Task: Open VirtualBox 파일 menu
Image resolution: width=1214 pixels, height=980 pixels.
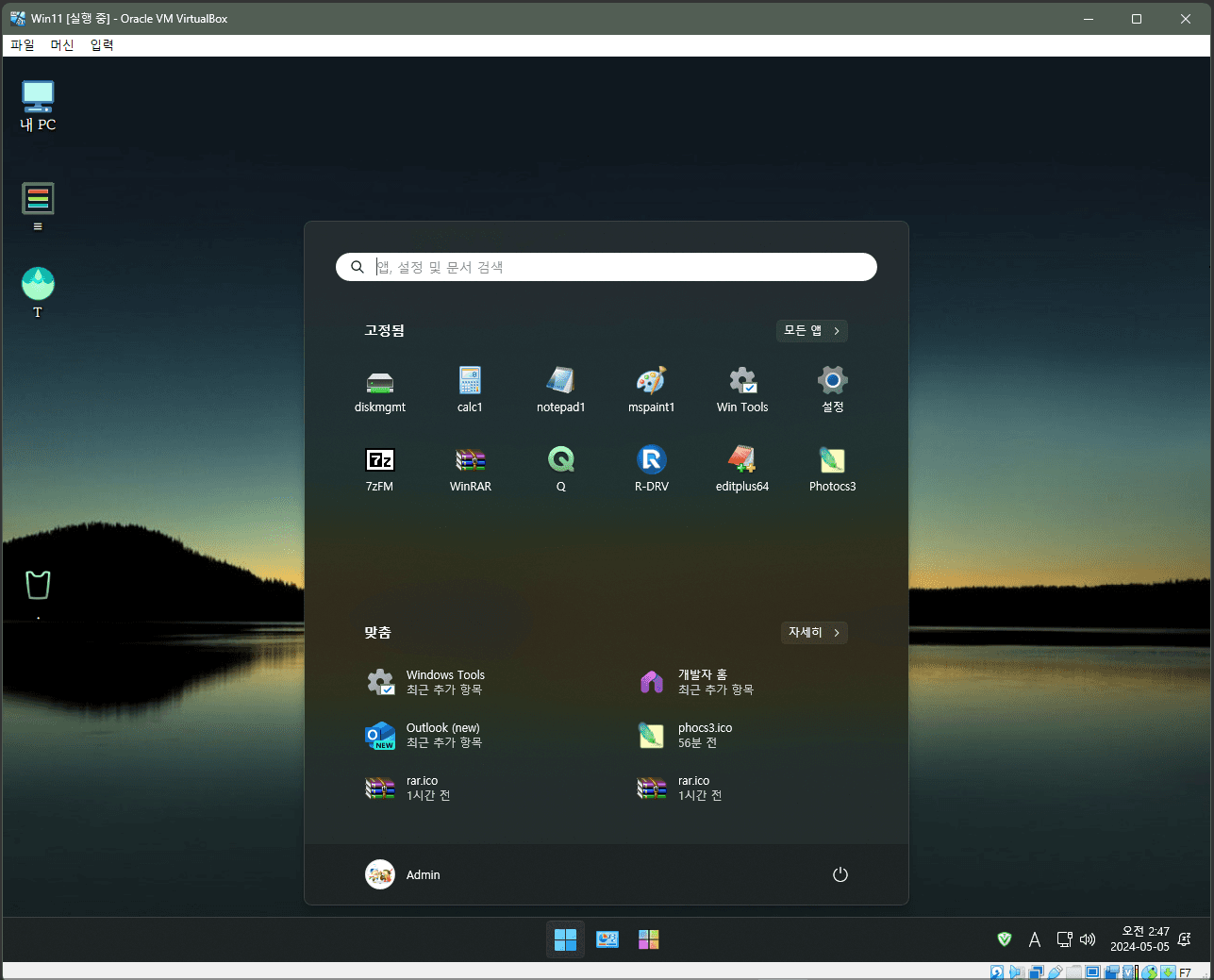Action: (x=23, y=45)
